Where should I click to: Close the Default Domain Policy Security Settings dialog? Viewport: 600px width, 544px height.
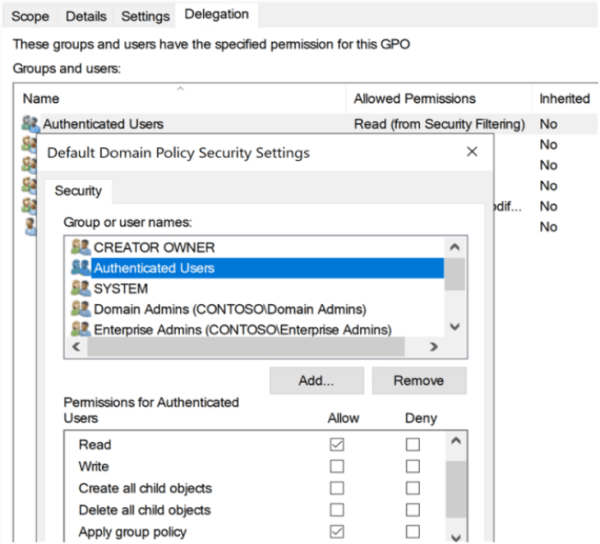[x=472, y=153]
